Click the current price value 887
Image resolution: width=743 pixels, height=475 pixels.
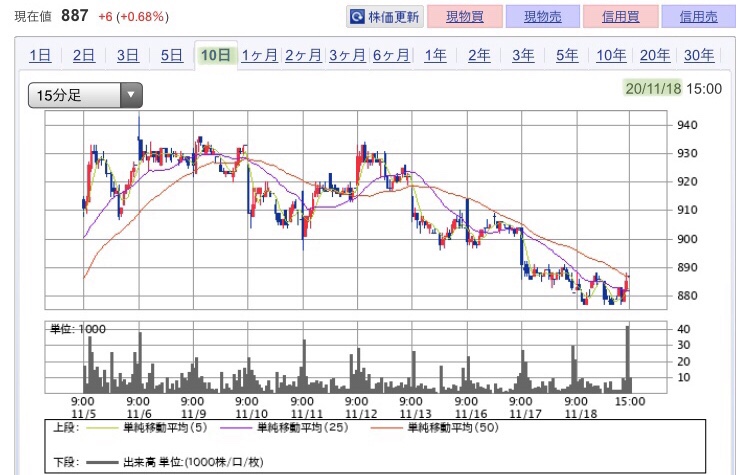74,16
